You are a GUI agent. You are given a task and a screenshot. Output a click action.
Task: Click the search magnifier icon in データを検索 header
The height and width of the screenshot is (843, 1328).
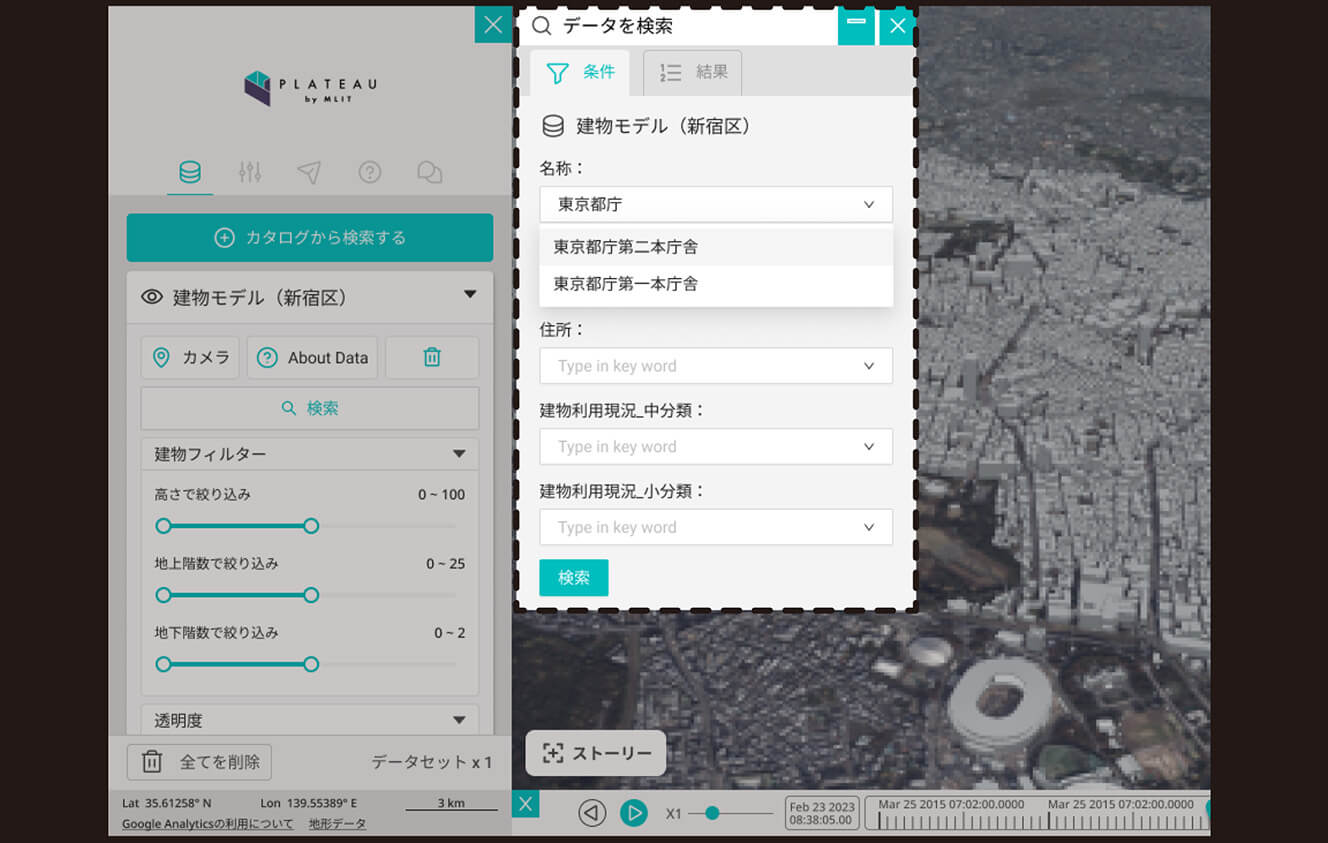click(542, 26)
